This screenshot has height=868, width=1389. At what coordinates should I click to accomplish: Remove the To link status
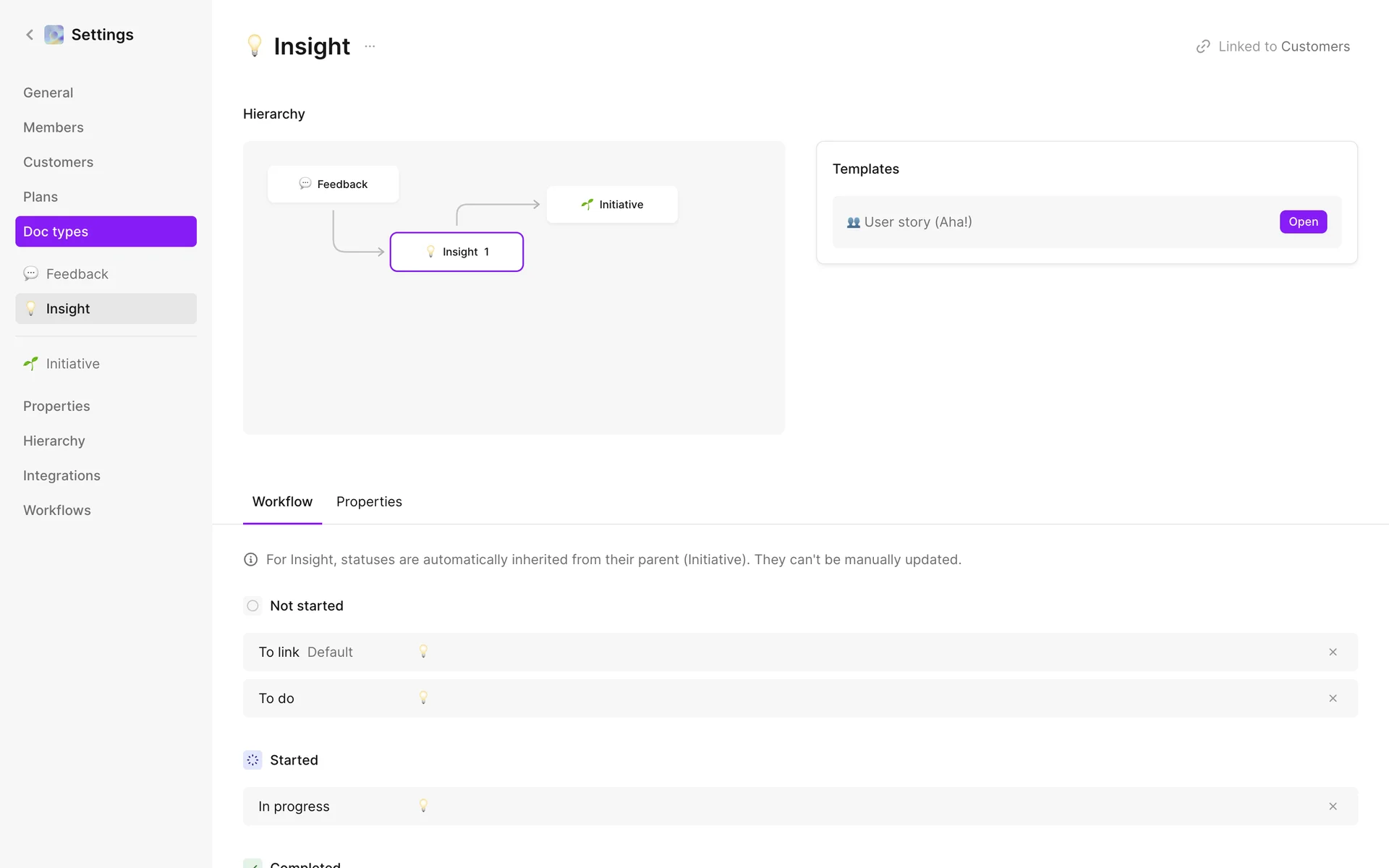click(x=1333, y=652)
